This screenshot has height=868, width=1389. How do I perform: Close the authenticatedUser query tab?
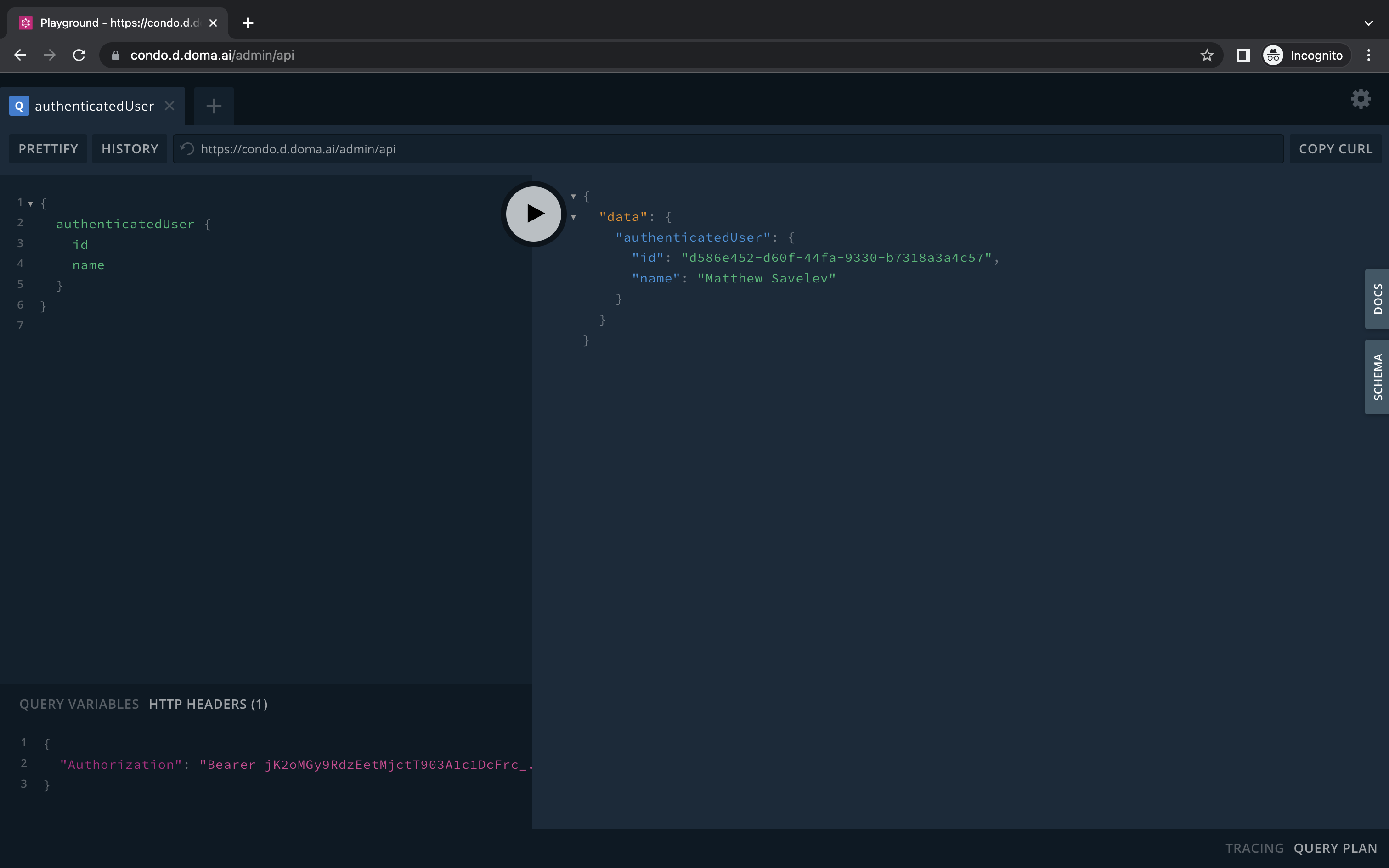coord(169,106)
